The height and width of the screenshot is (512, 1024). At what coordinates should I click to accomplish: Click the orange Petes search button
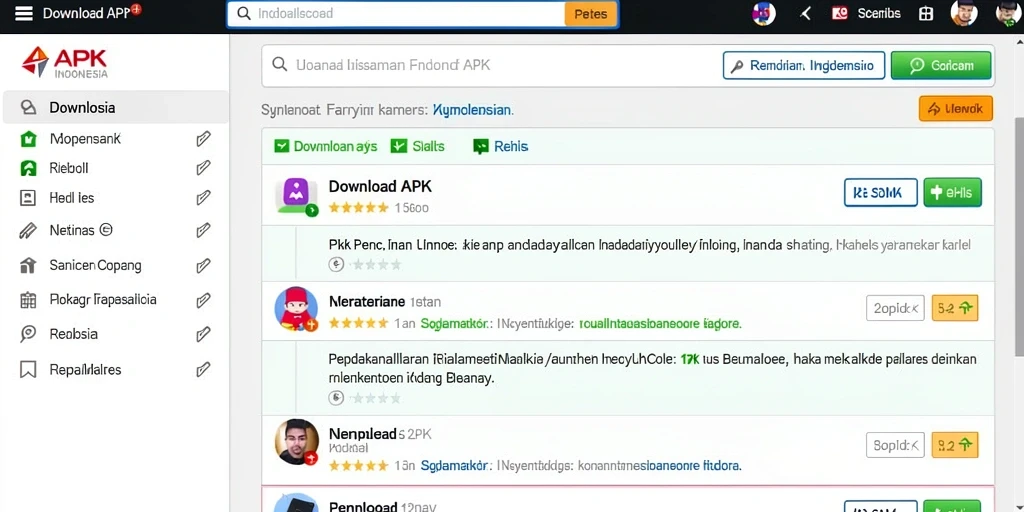tap(590, 14)
